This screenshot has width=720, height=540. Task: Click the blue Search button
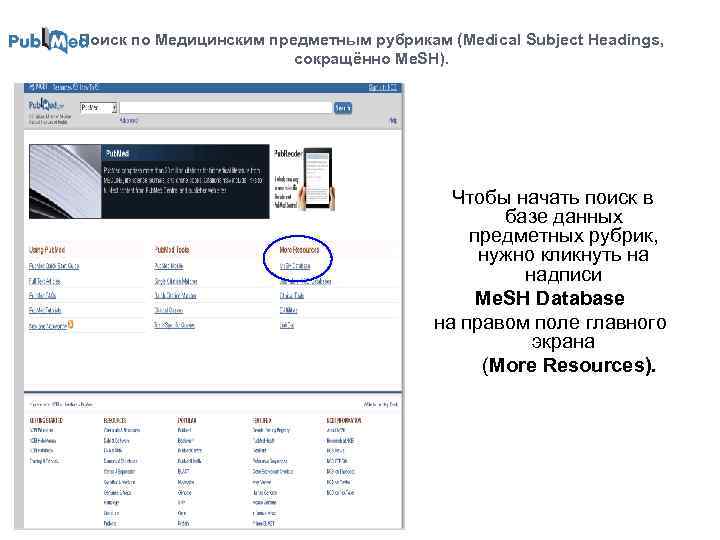click(x=343, y=108)
